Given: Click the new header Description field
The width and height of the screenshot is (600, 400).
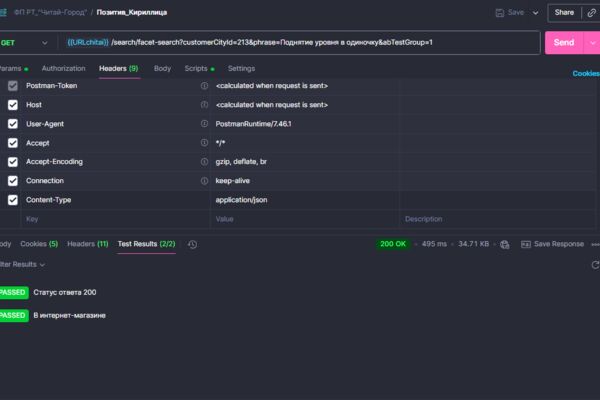Looking at the screenshot, I should coord(497,219).
